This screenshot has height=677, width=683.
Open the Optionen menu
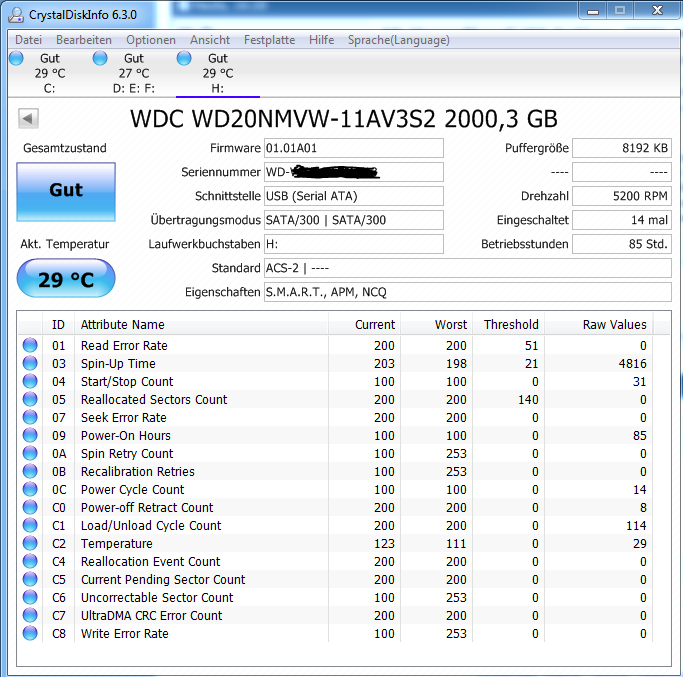click(x=151, y=40)
